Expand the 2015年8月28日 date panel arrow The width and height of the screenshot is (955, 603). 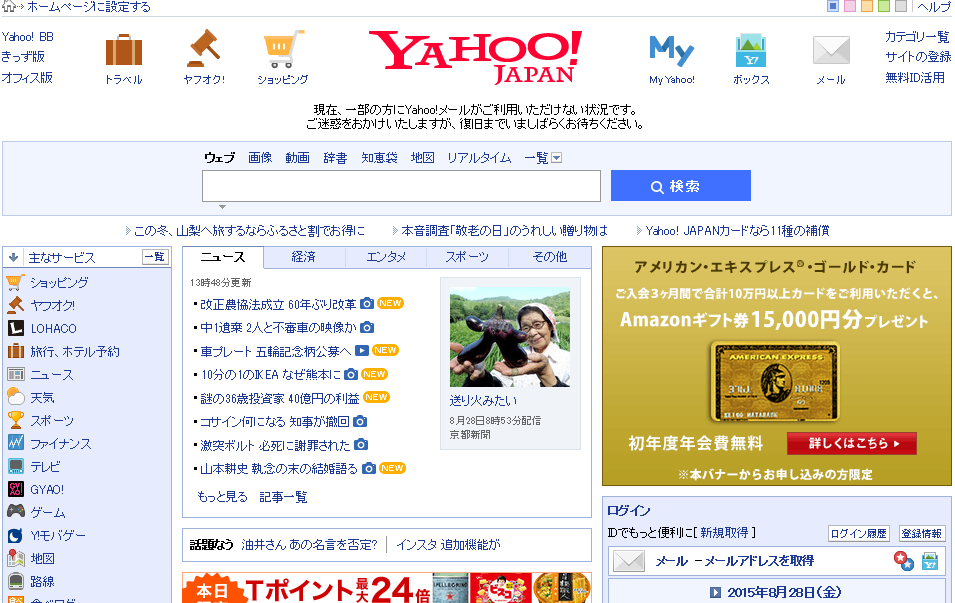[x=715, y=592]
